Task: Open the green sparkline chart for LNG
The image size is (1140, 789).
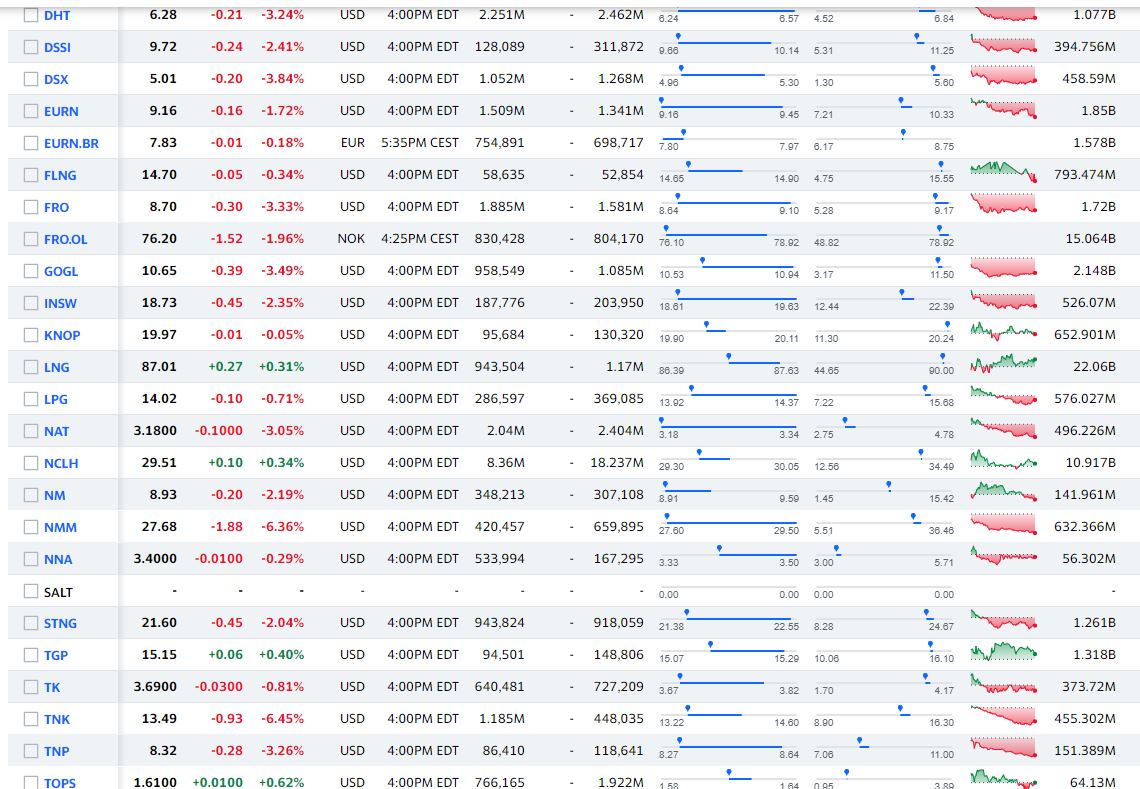Action: pyautogui.click(x=1003, y=361)
